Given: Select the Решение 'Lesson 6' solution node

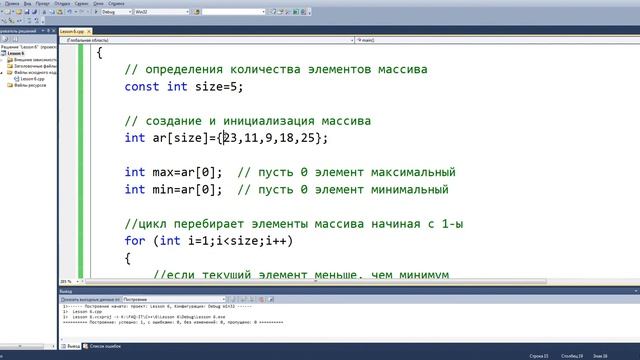Looking at the screenshot, I should point(29,47).
